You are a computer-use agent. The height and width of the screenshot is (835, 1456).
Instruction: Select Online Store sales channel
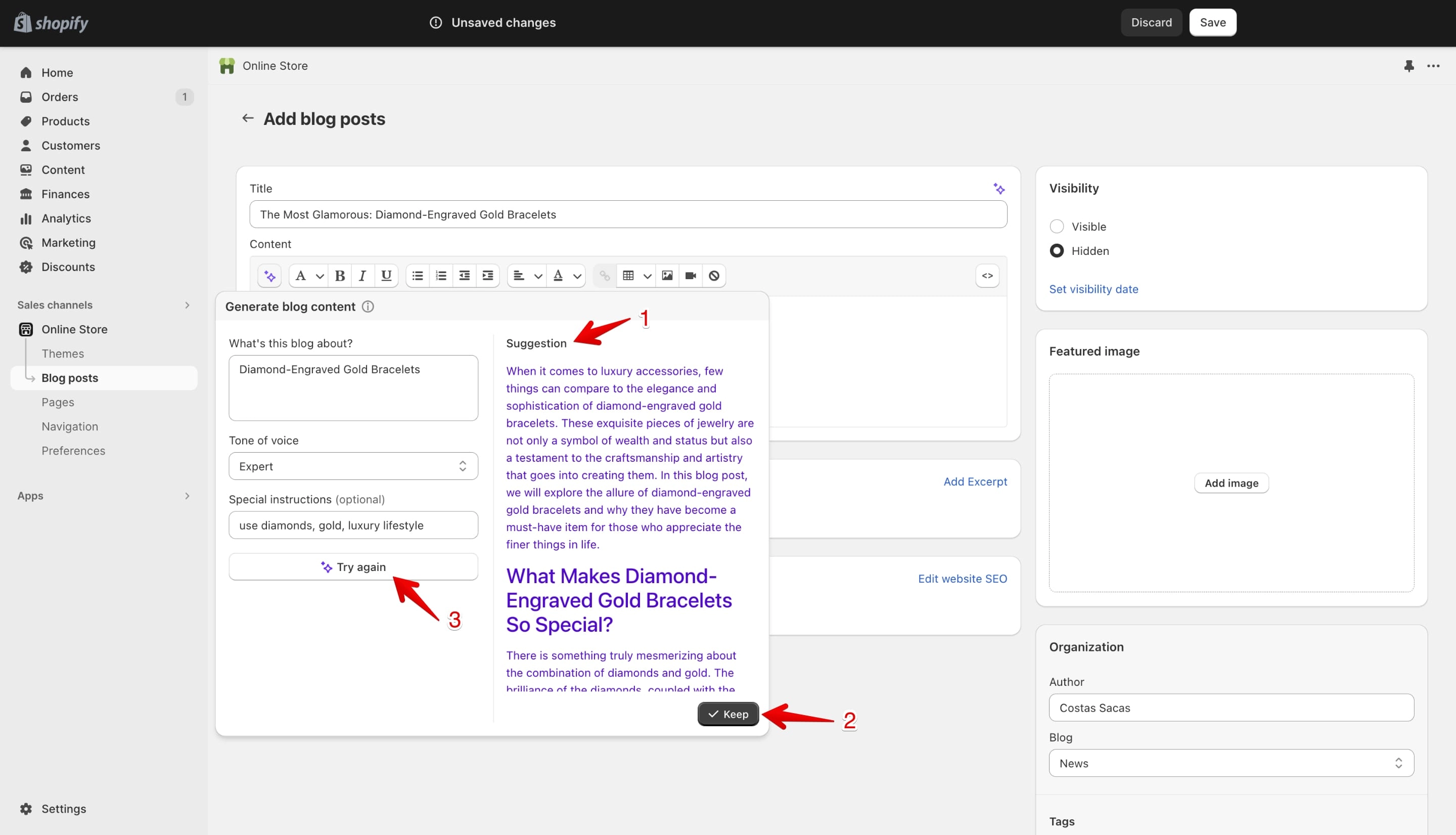point(74,329)
